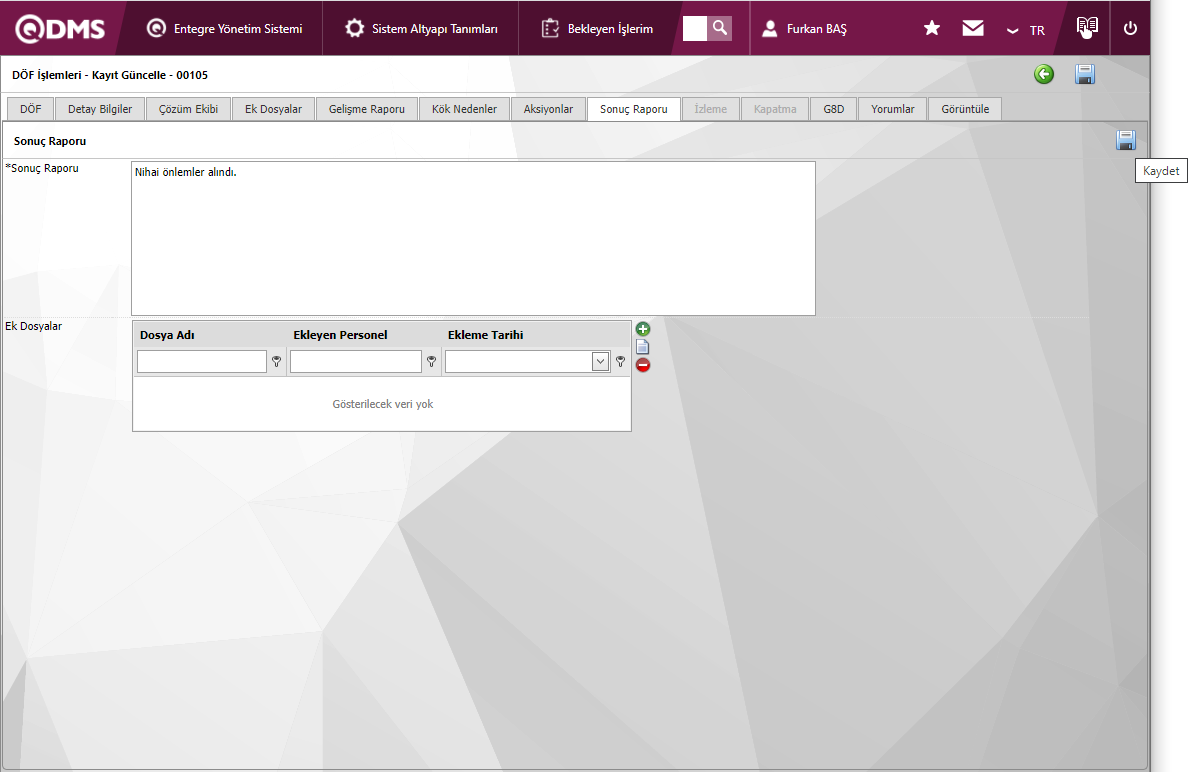This screenshot has height=772, width=1191.
Task: Click the green back arrow icon
Action: [x=1044, y=74]
